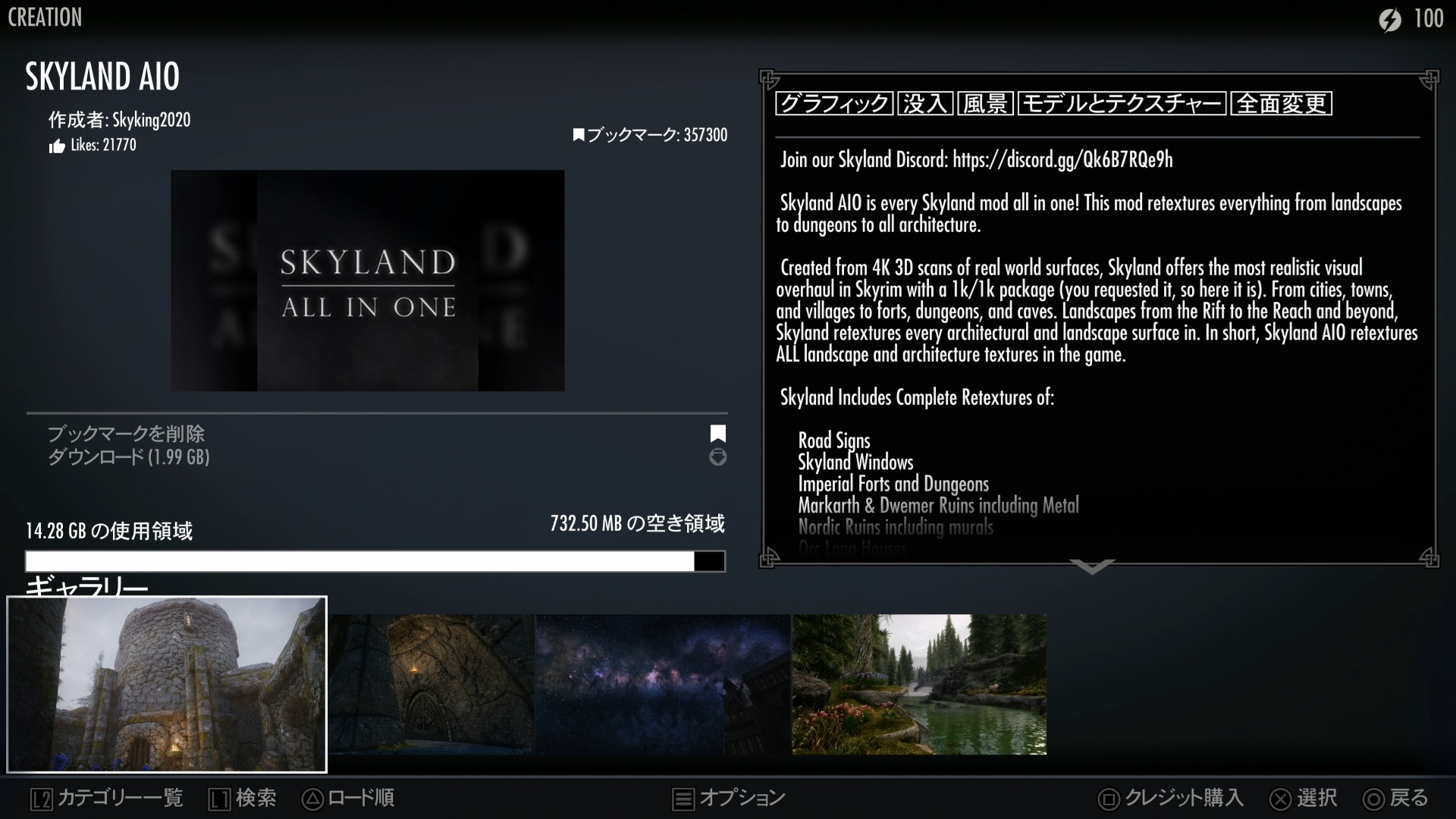Choose ブックマークを削除 option
The image size is (1456, 819).
(127, 434)
